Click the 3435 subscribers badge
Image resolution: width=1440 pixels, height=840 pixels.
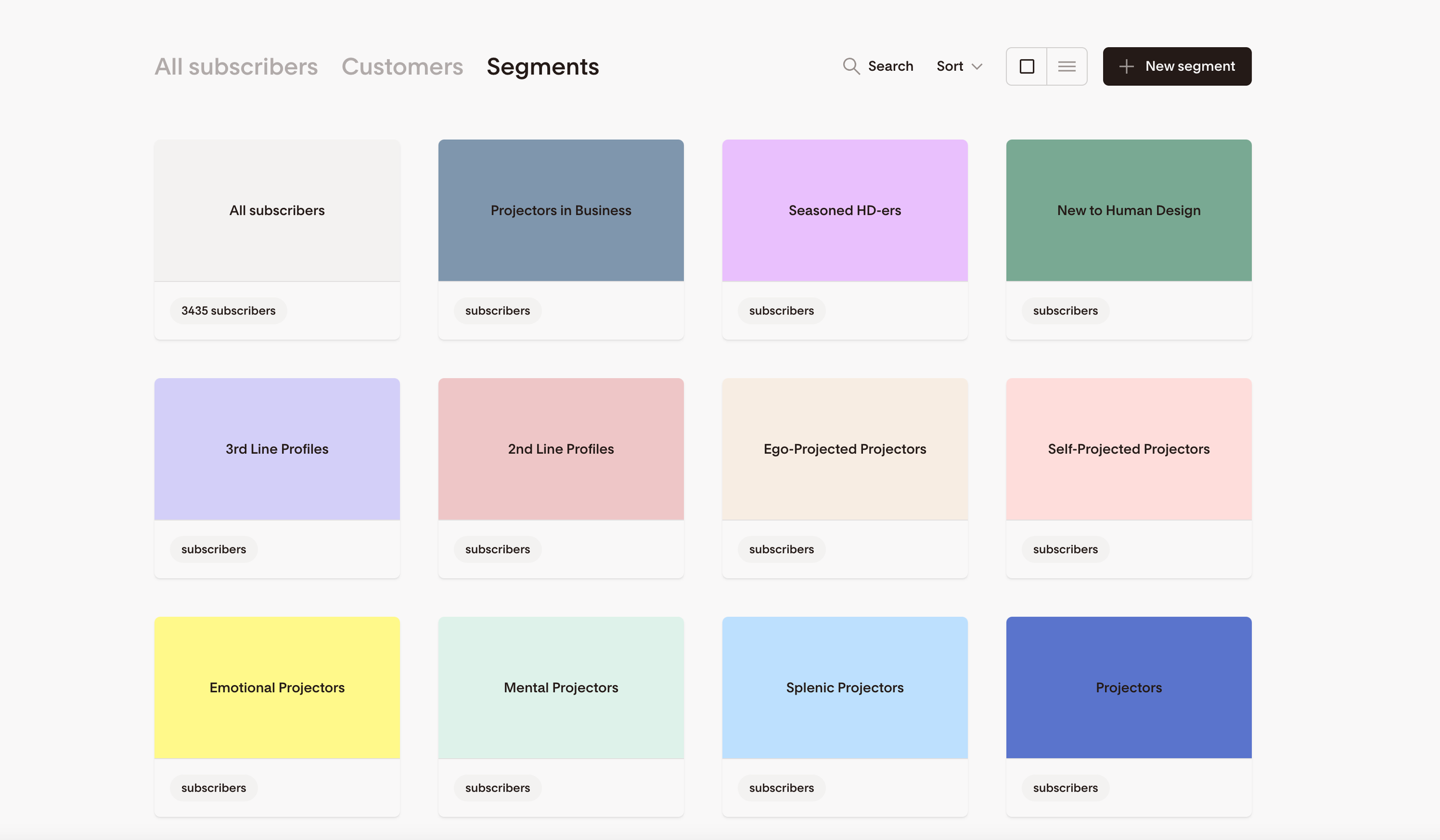point(228,310)
